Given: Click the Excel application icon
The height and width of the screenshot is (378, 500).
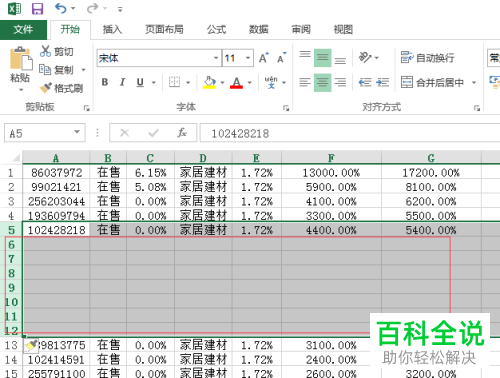Looking at the screenshot, I should pos(14,8).
